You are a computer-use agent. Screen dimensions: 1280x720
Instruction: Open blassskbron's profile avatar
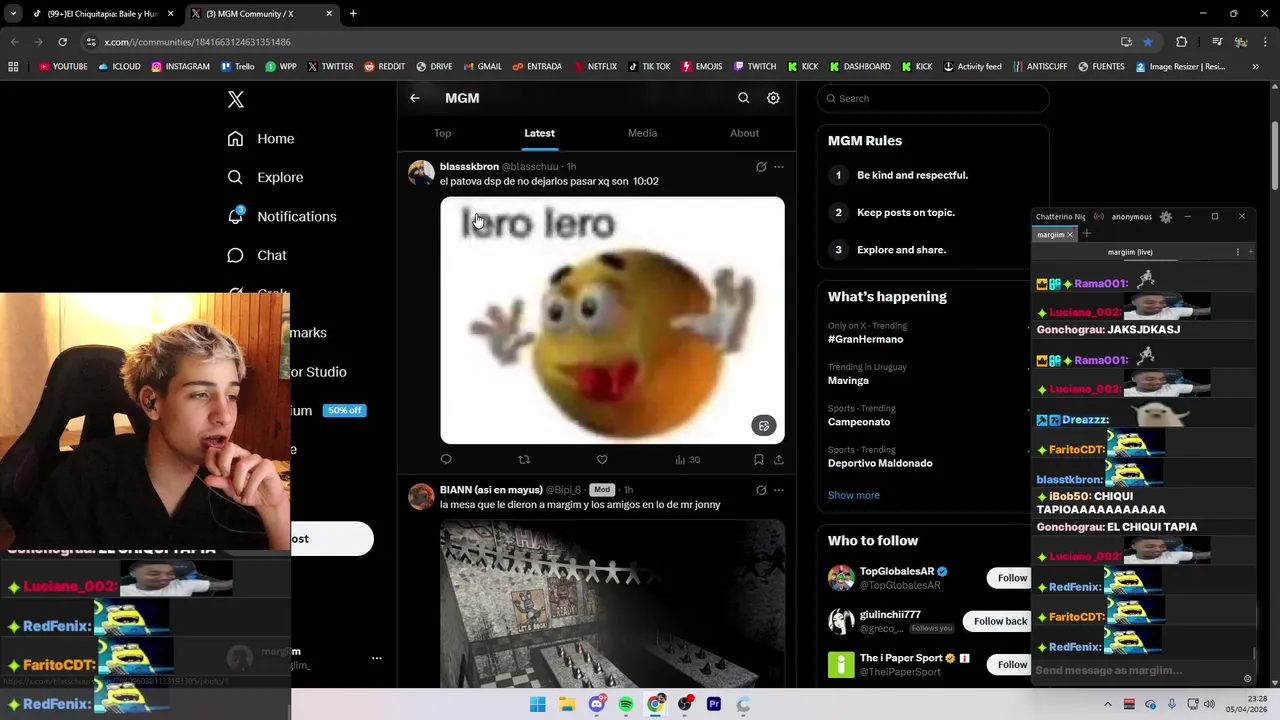click(x=421, y=173)
